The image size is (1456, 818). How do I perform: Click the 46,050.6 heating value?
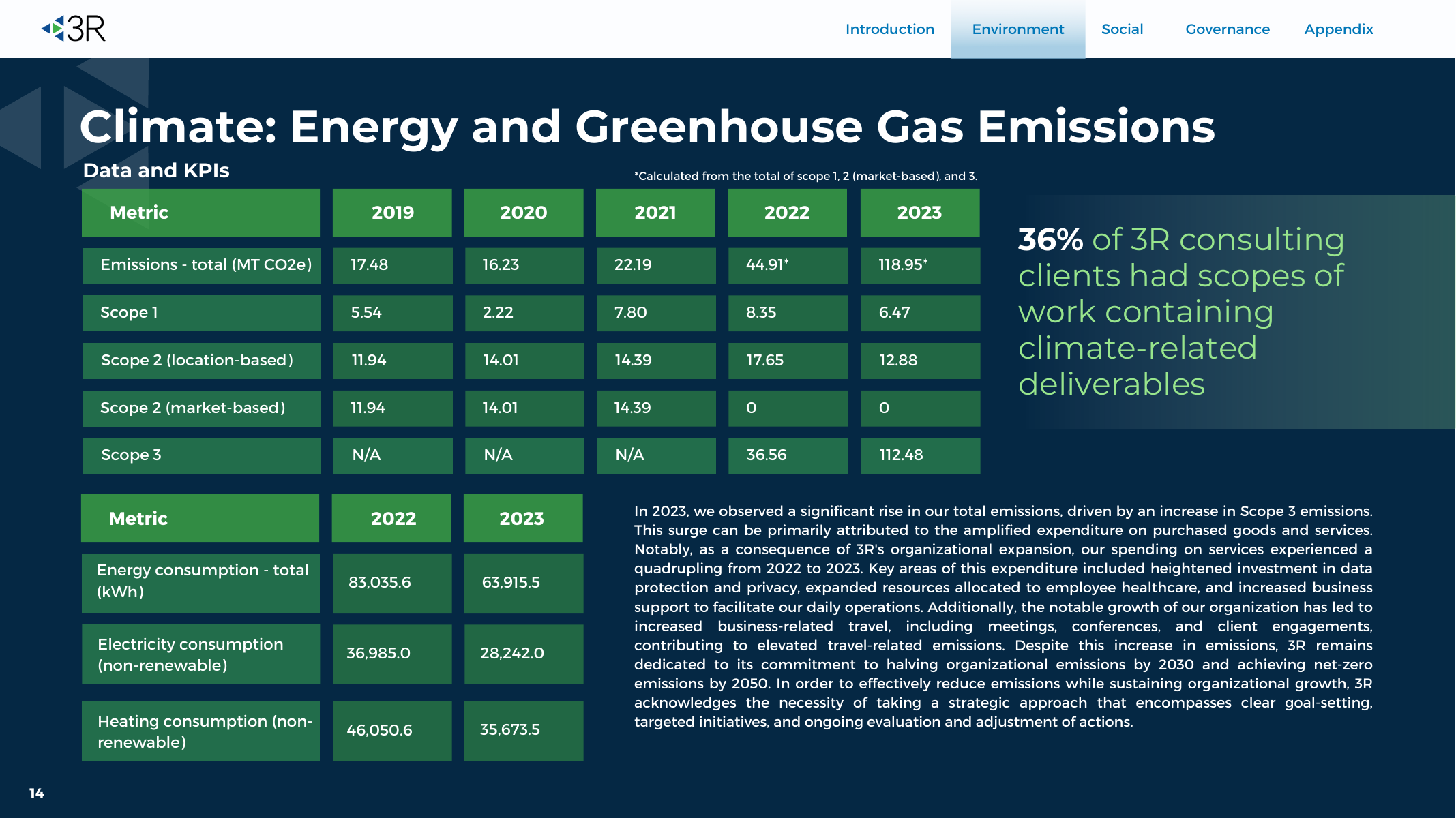click(391, 731)
